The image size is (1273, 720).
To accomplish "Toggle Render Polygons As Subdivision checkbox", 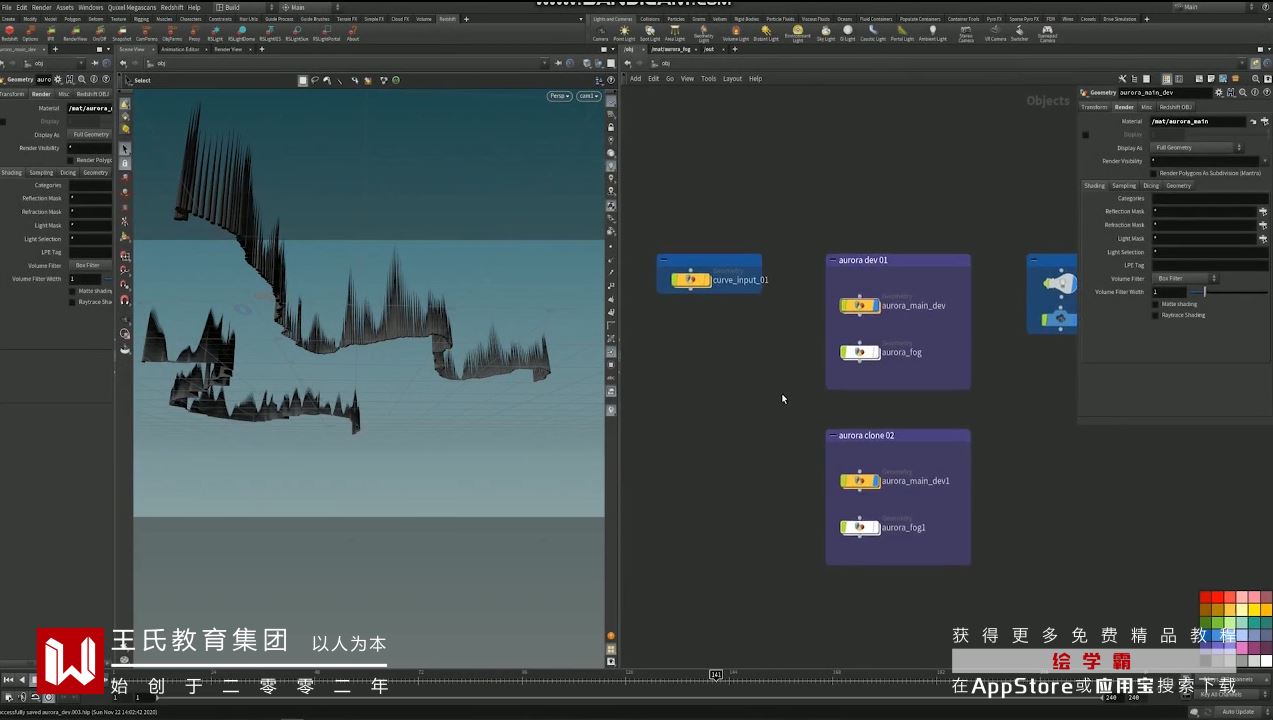I will click(x=1154, y=173).
